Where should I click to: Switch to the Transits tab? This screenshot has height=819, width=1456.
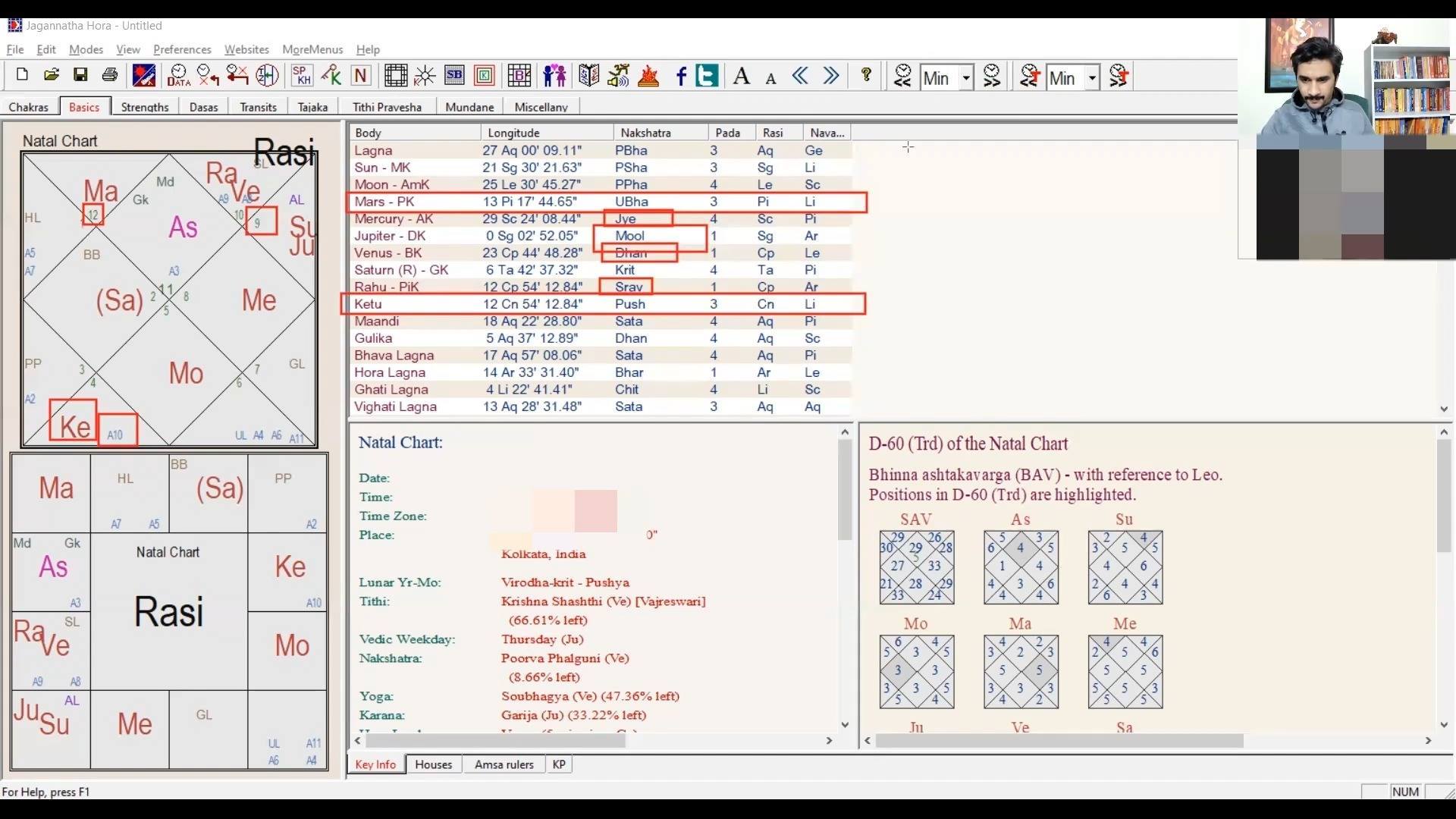259,107
